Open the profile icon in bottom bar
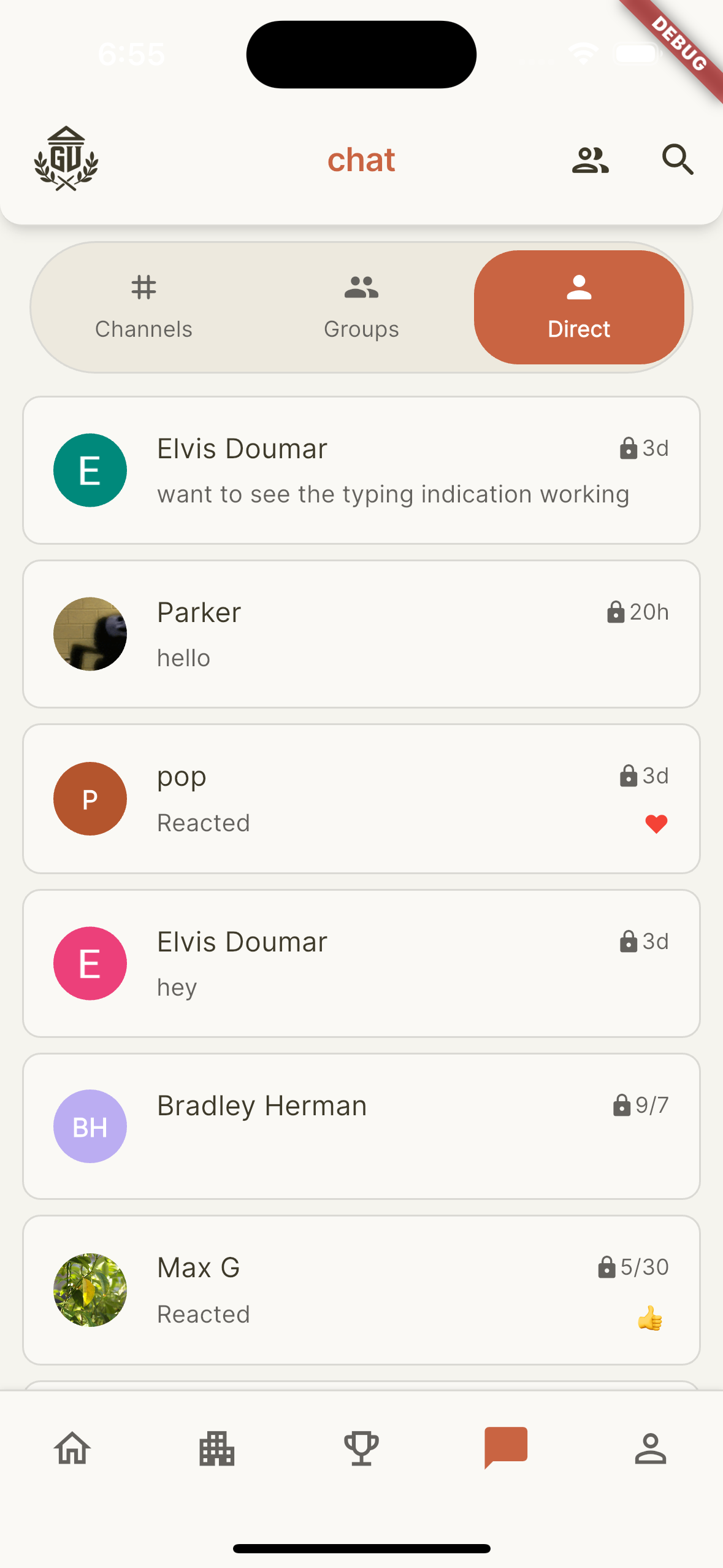 pos(650,1448)
